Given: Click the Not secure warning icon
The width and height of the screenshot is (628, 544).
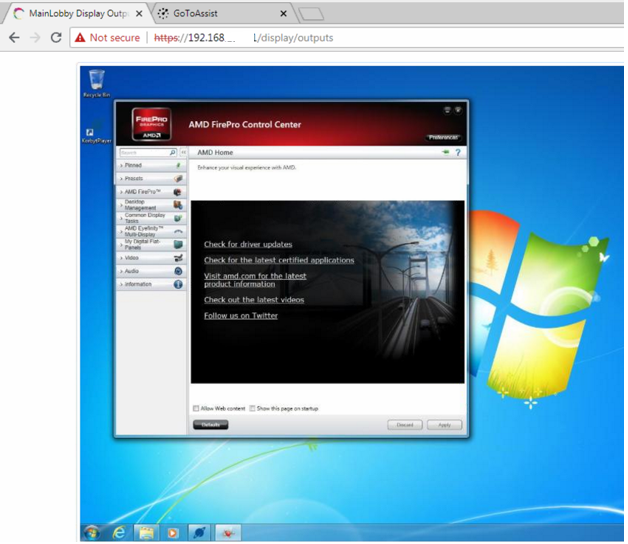Looking at the screenshot, I should tap(80, 38).
